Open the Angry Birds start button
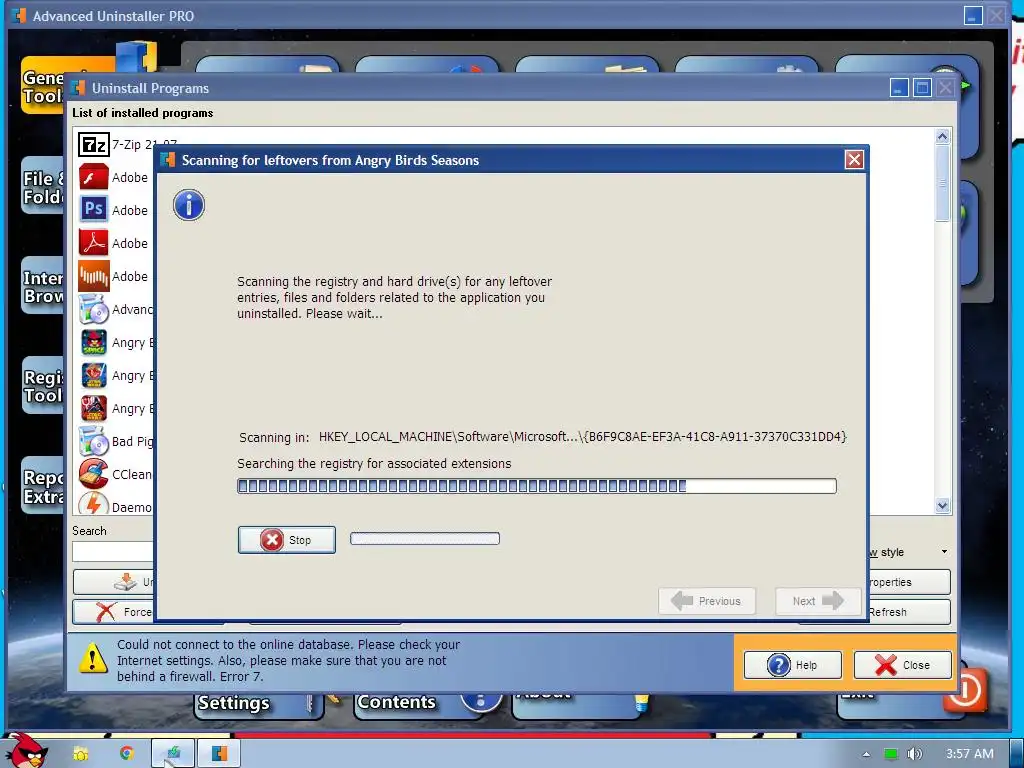This screenshot has height=768, width=1024. (24, 751)
